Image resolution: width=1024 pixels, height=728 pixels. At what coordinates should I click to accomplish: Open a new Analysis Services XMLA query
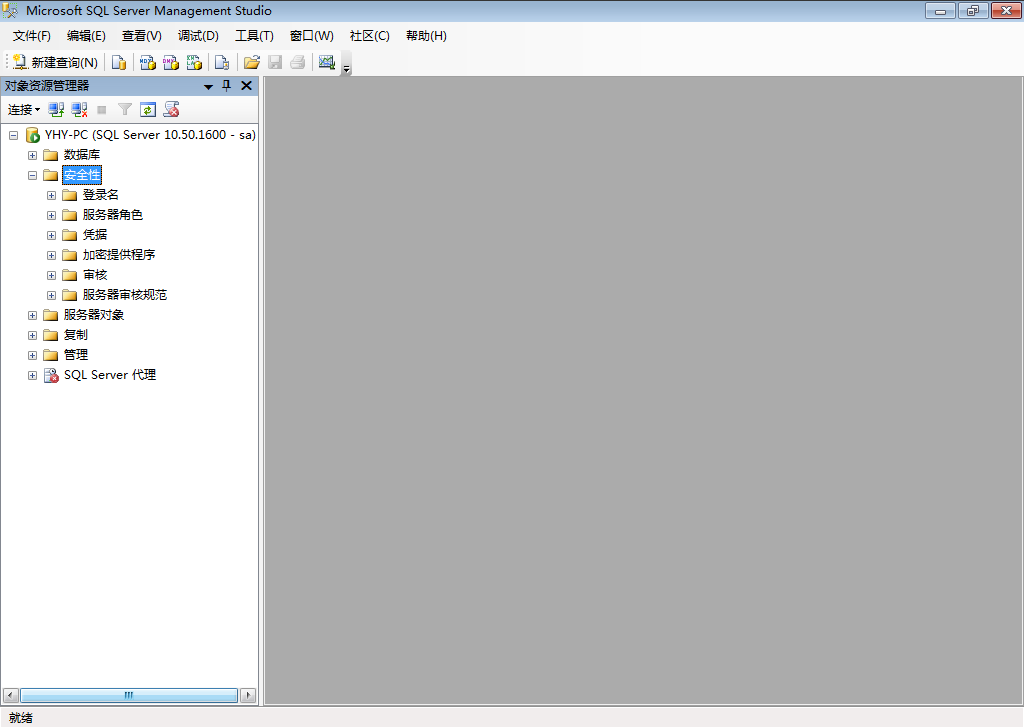195,62
